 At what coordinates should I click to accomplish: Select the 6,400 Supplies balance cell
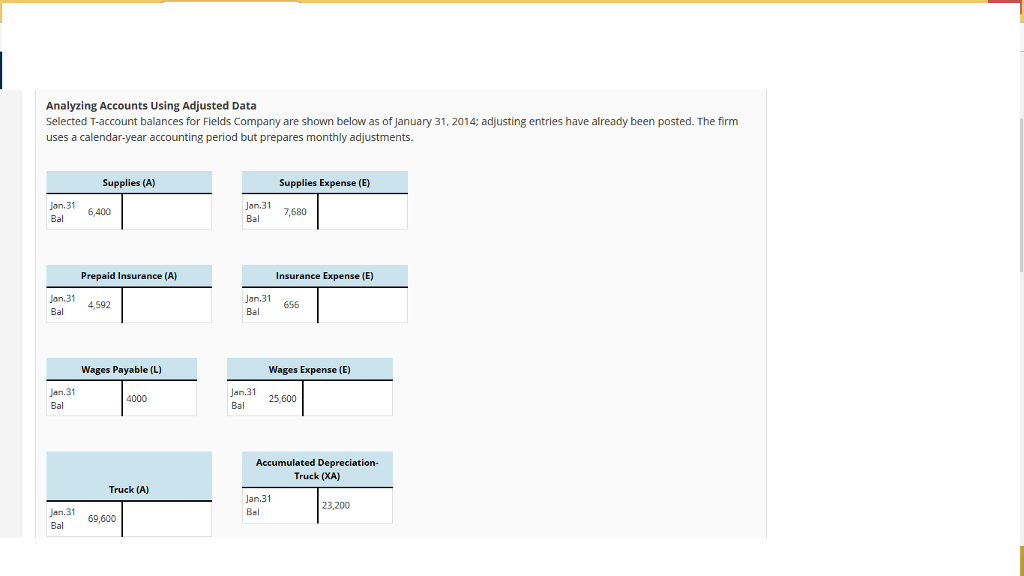pyautogui.click(x=96, y=210)
